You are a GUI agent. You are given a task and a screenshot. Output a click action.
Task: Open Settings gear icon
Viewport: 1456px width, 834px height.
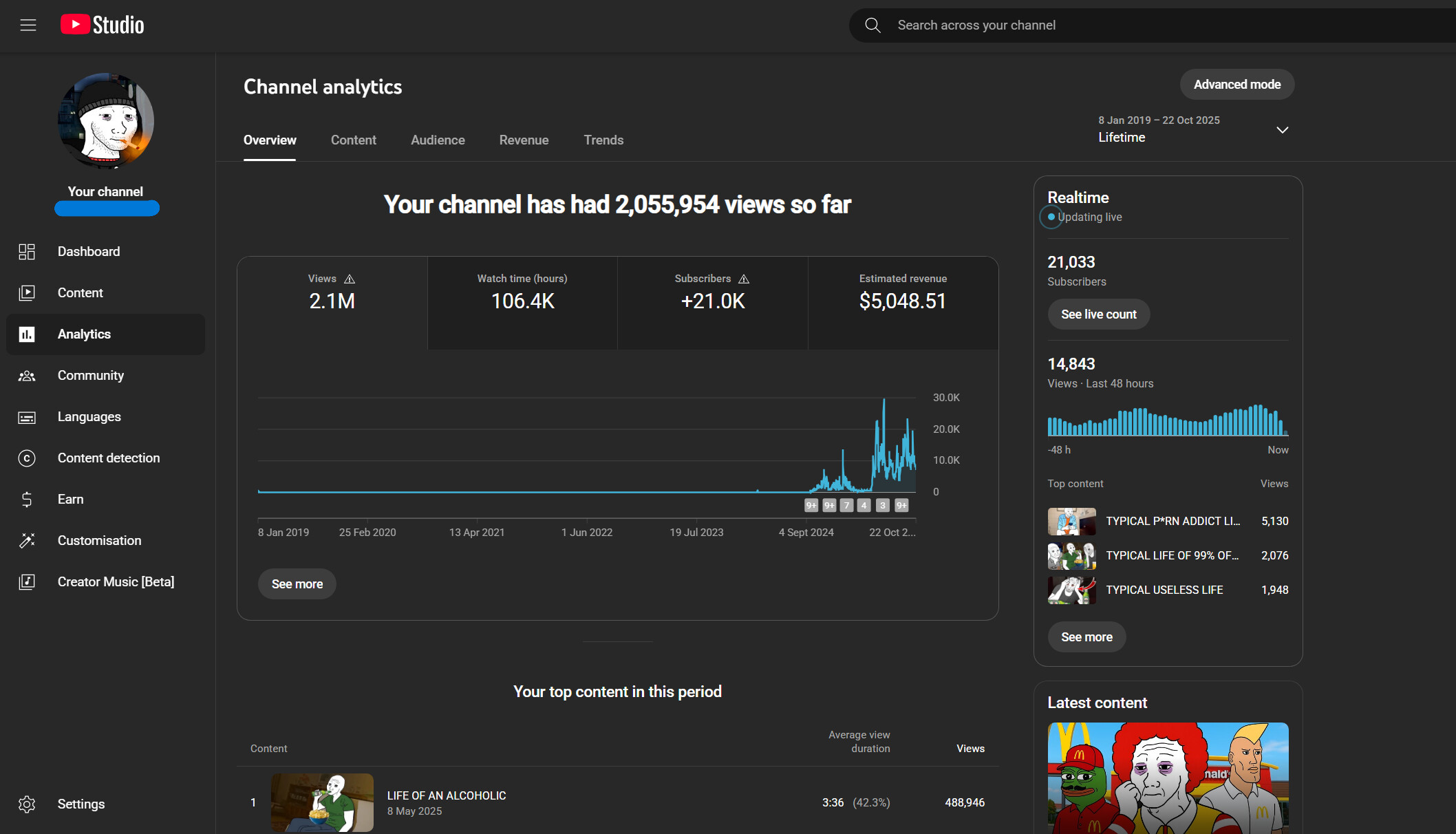point(27,804)
